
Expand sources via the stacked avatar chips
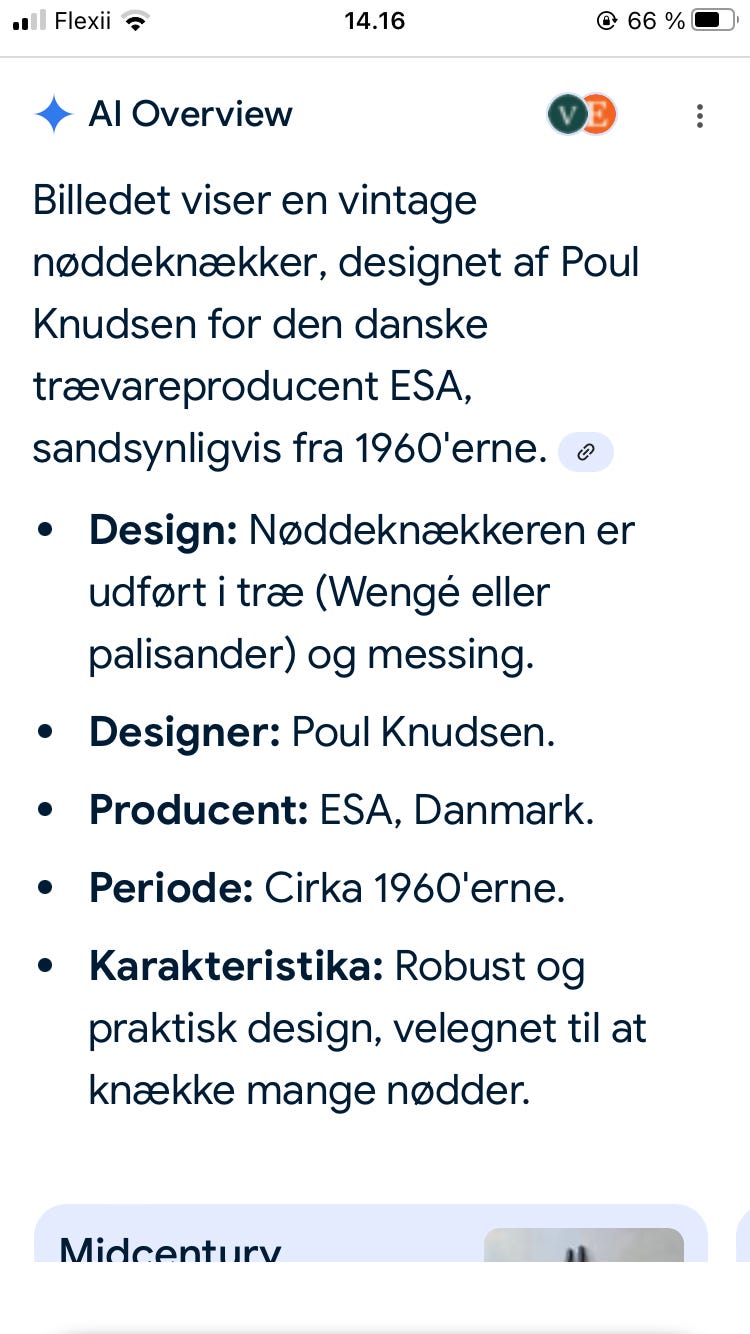click(x=582, y=115)
